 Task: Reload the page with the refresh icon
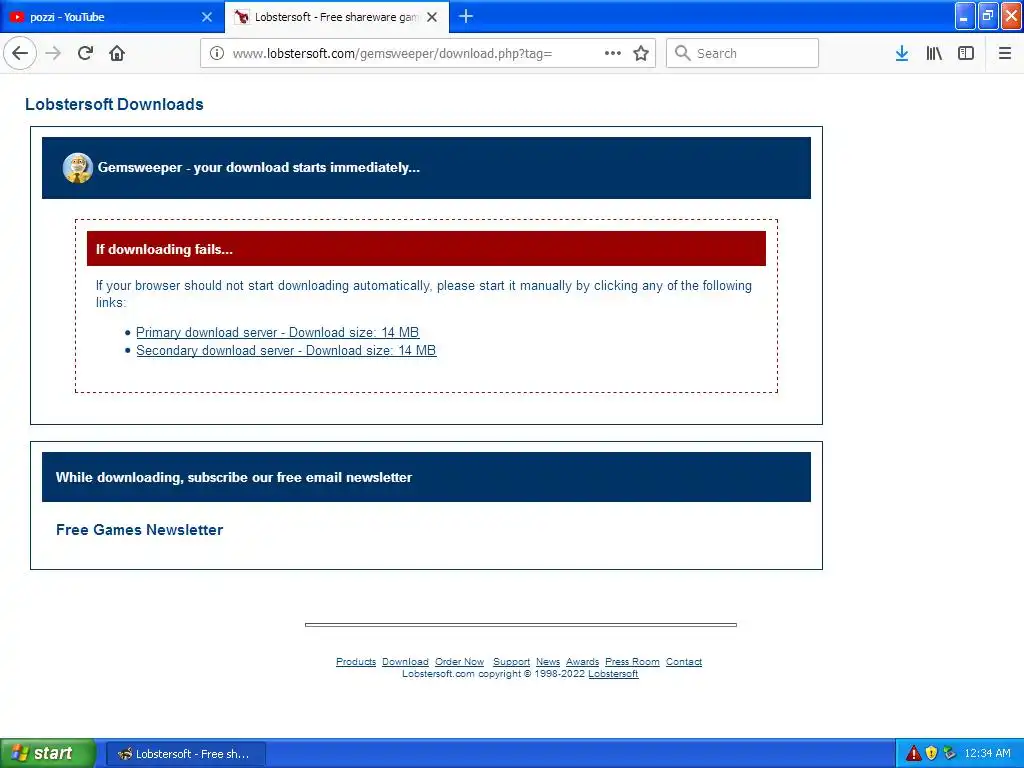(x=86, y=53)
